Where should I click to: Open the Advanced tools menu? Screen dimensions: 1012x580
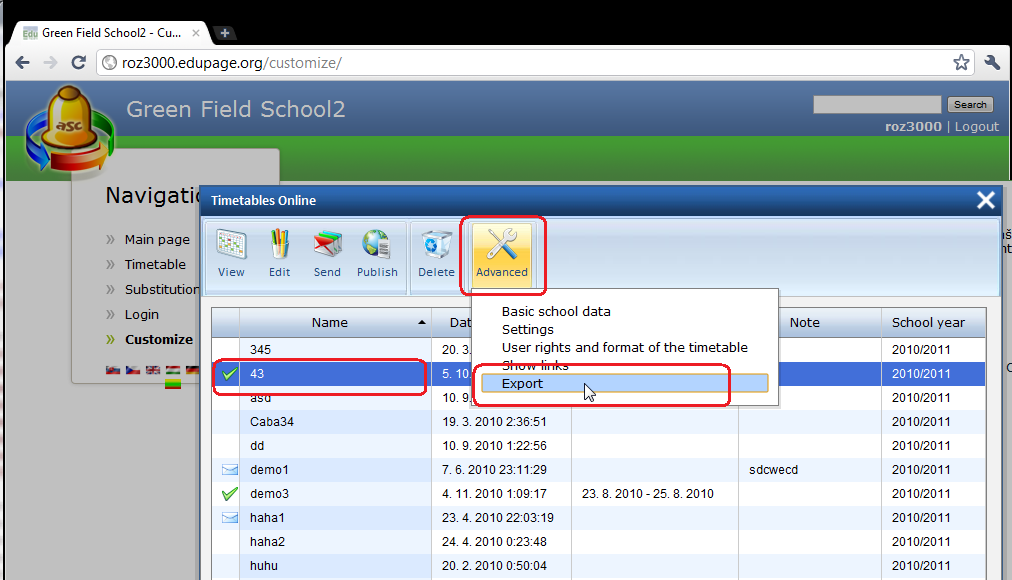[501, 254]
